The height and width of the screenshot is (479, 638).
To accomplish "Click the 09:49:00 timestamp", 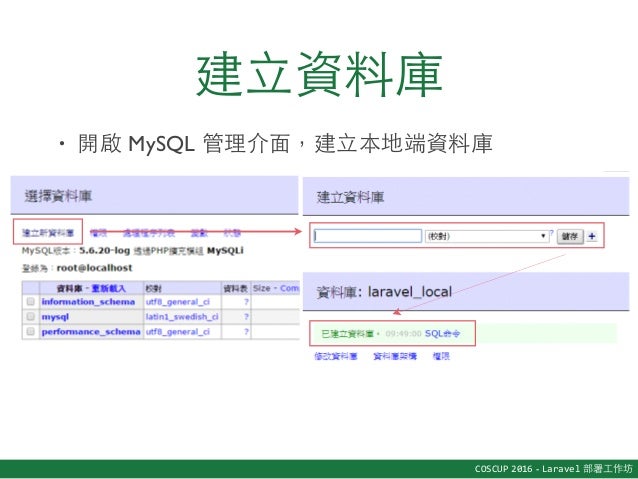I will coord(403,334).
